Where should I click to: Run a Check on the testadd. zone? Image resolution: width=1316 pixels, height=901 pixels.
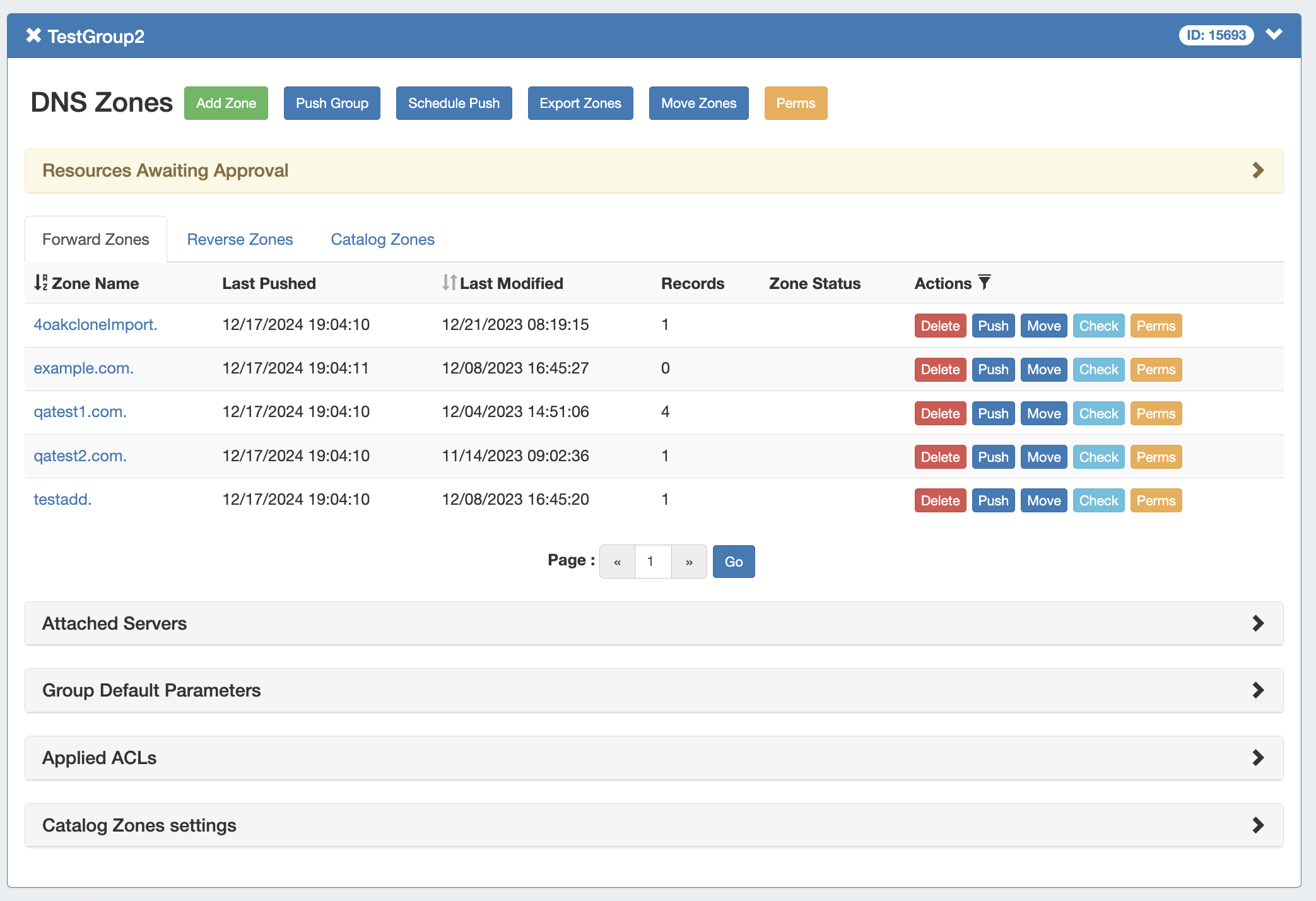1098,500
